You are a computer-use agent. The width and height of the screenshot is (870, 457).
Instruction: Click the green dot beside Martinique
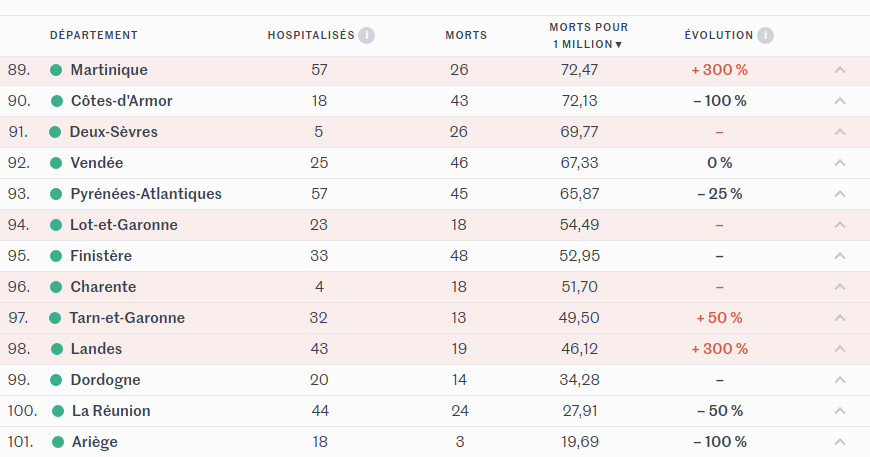click(x=56, y=70)
